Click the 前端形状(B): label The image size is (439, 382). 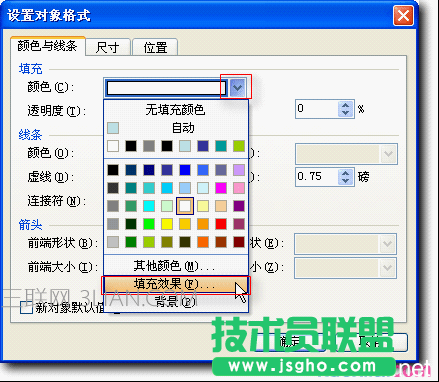tap(63, 243)
